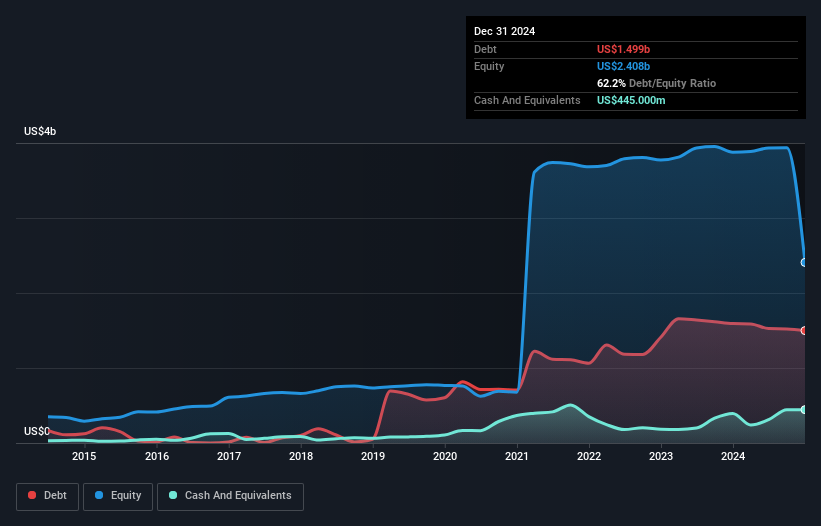
Task: Click the Debt row label in tooltip
Action: pos(485,49)
